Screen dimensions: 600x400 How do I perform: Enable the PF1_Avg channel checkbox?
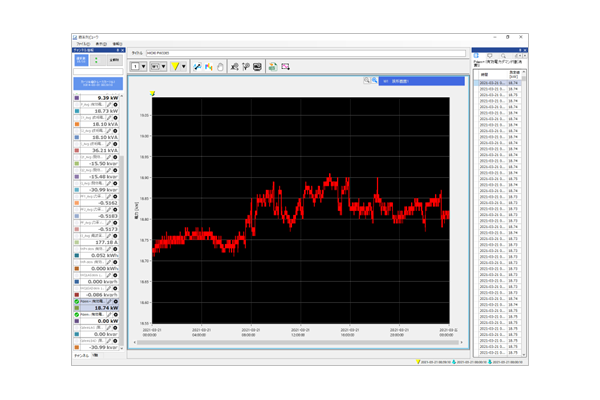77,196
